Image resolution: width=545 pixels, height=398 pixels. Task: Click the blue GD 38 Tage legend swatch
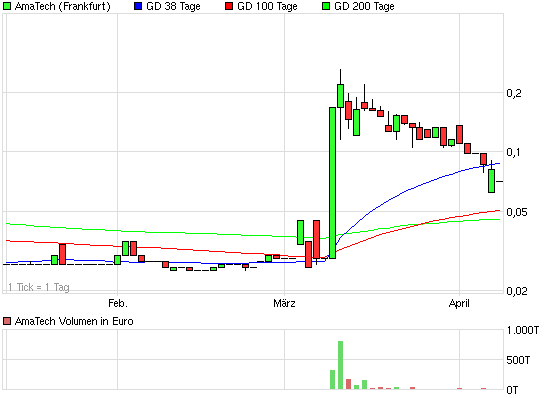coord(138,6)
